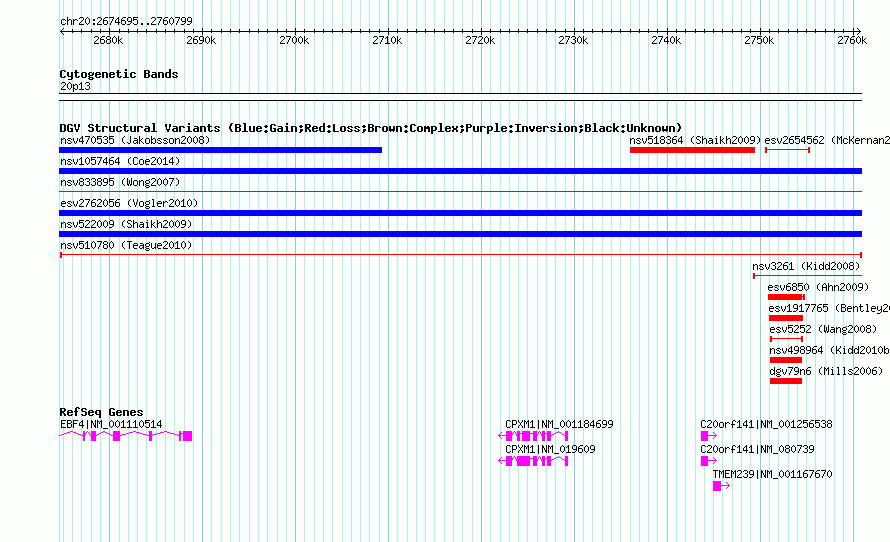The height and width of the screenshot is (542, 890).
Task: Select the blue bar under nsv522009 (Shaikh2009)
Action: tap(460, 234)
